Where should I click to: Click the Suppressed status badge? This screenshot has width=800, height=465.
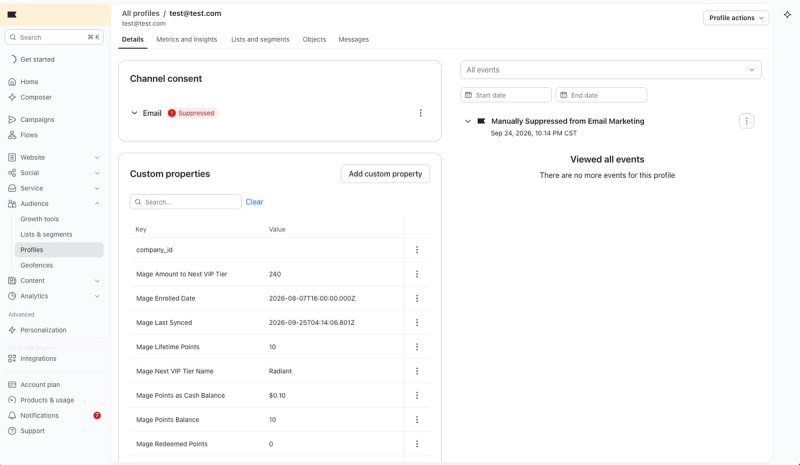pyautogui.click(x=191, y=113)
